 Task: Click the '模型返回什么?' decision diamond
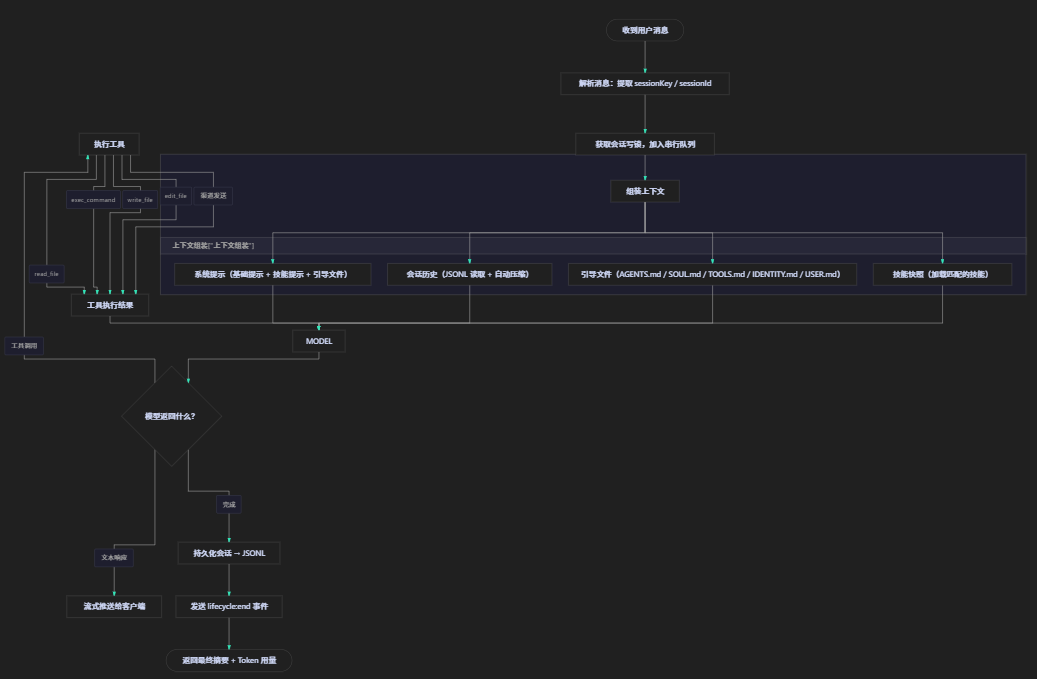click(x=171, y=417)
